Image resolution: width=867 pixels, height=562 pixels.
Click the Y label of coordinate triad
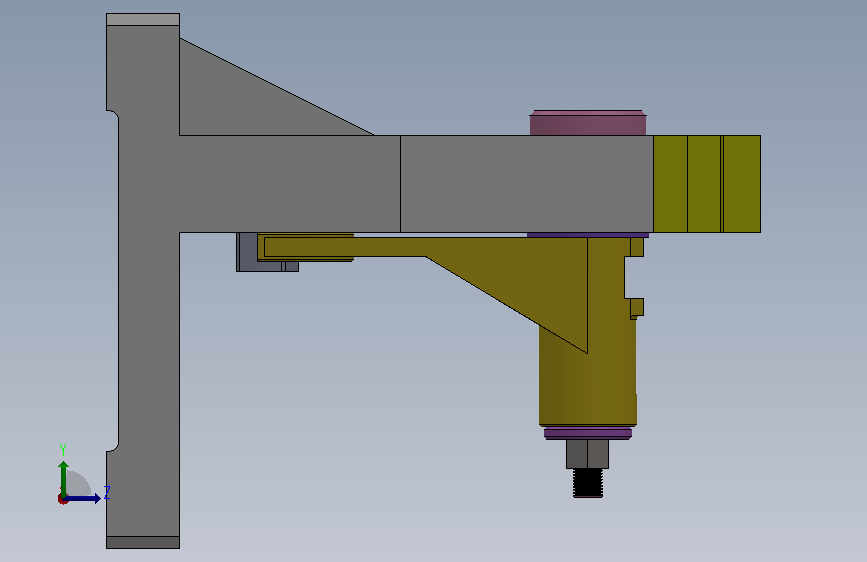pyautogui.click(x=63, y=450)
